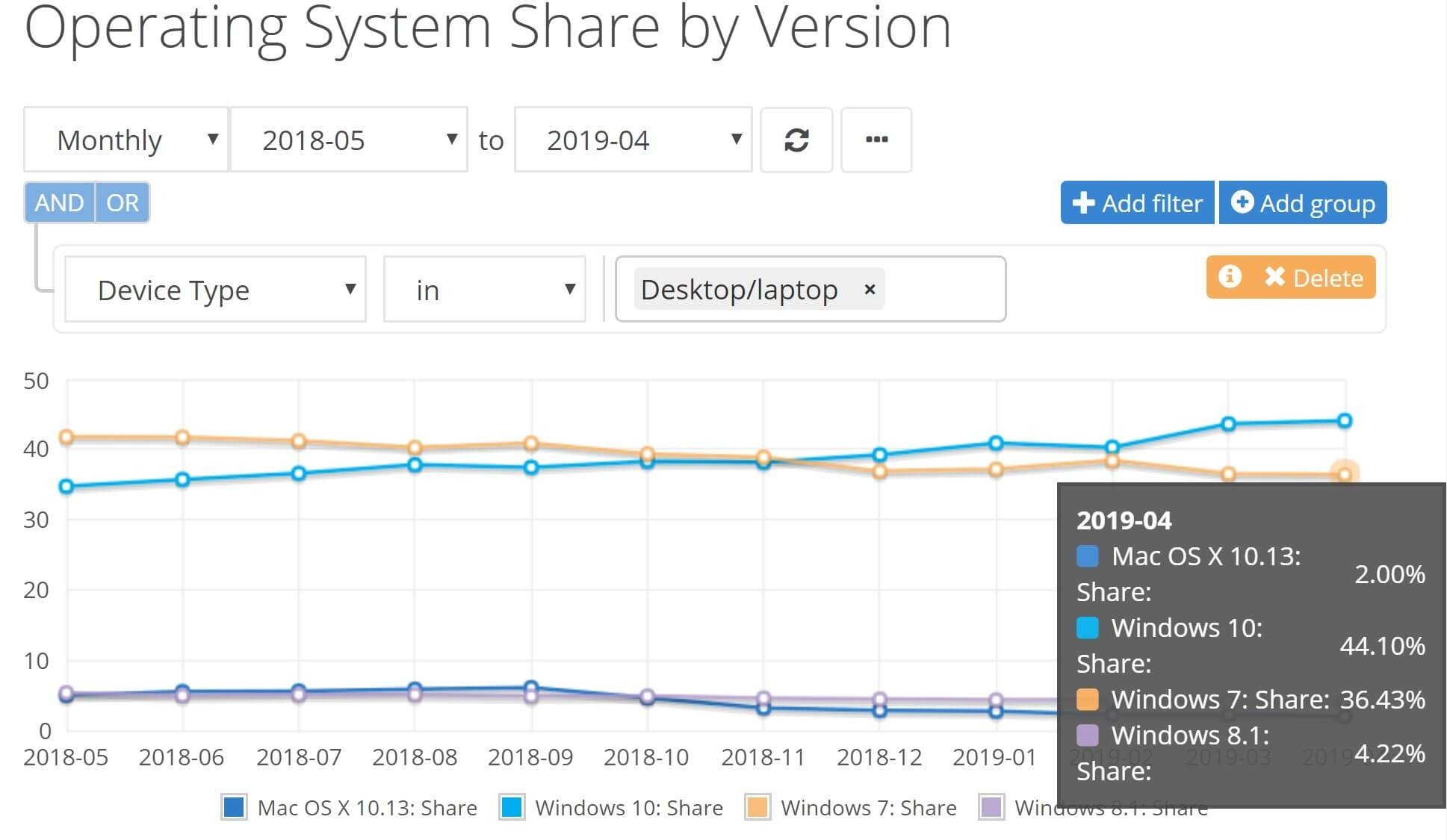Select the AND logic toggle
This screenshot has height=840, width=1447.
pyautogui.click(x=59, y=203)
